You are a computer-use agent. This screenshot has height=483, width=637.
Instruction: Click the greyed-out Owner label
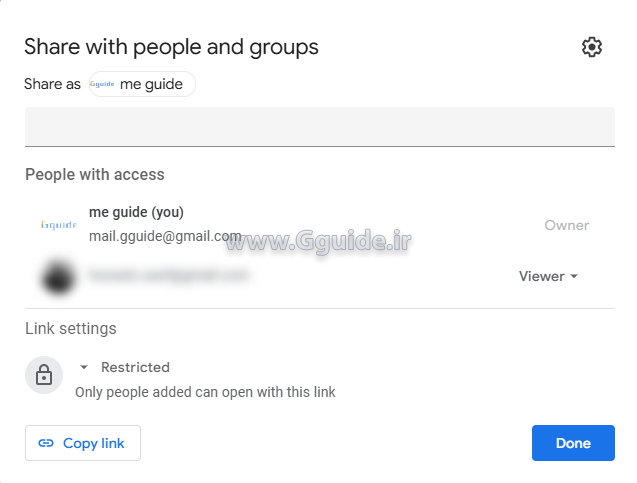click(566, 225)
